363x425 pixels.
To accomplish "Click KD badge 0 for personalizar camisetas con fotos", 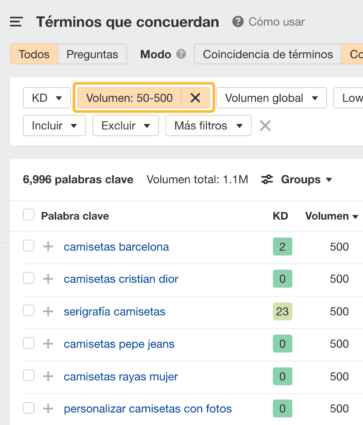I will pos(282,408).
